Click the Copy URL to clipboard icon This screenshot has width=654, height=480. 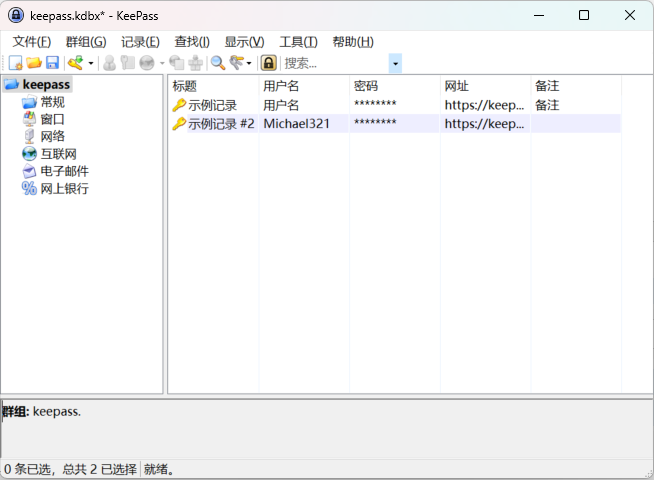click(177, 63)
